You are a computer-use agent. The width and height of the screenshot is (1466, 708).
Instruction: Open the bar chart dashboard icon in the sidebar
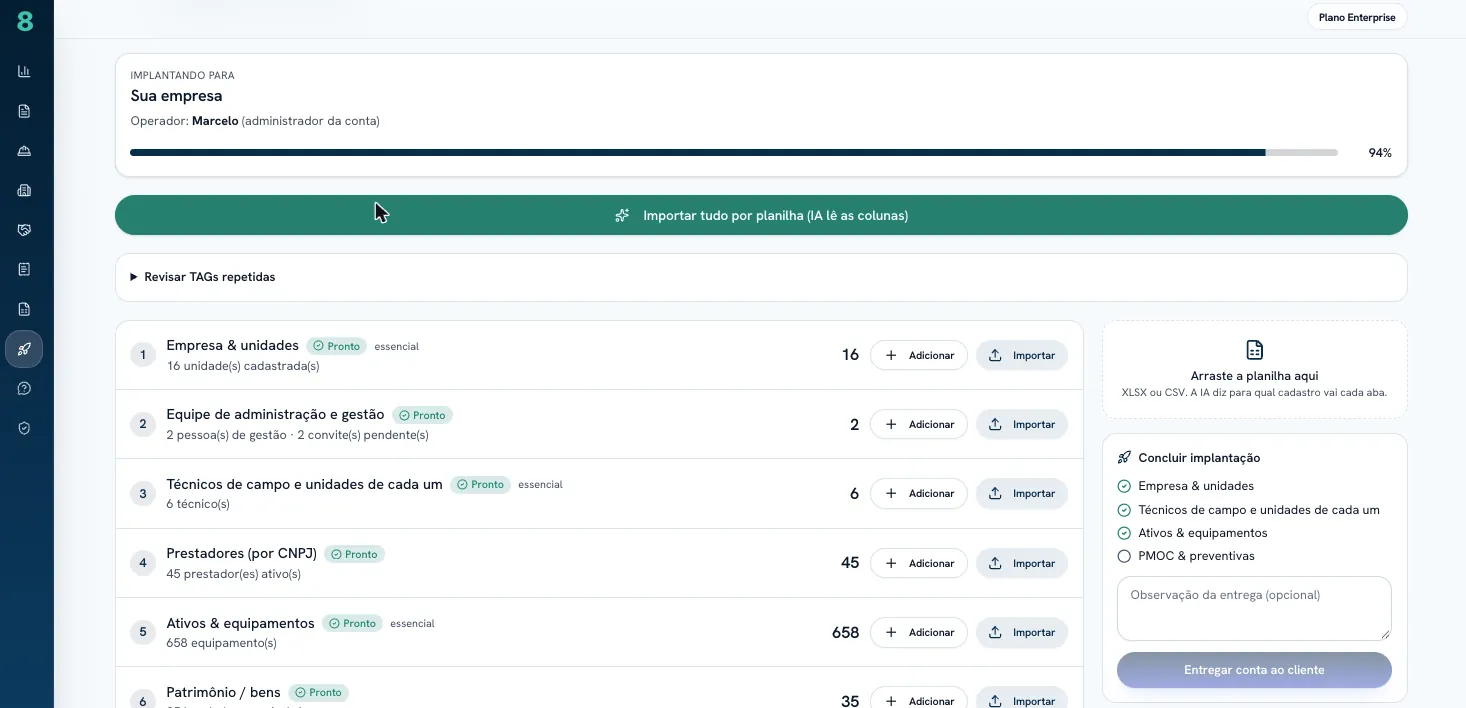click(24, 71)
